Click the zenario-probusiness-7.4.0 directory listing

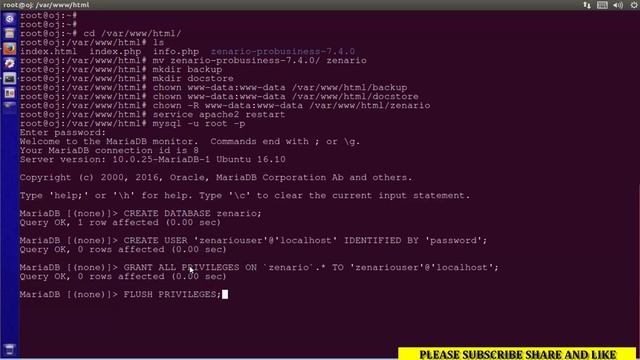click(x=283, y=51)
